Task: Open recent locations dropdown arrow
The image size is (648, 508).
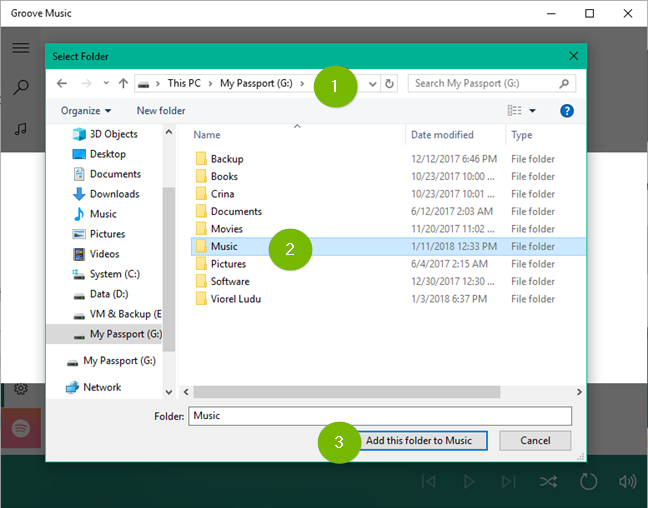Action: pos(106,83)
